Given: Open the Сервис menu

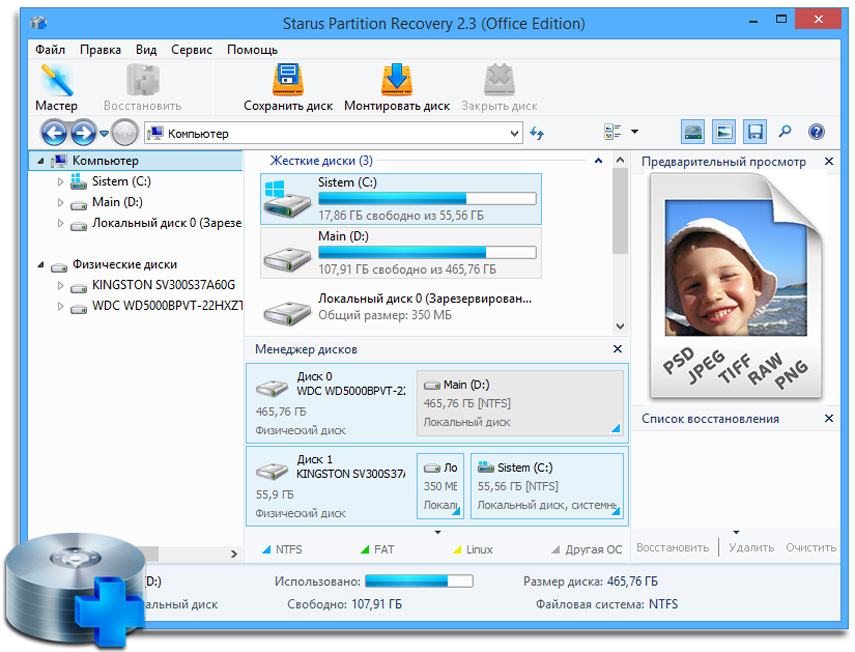Looking at the screenshot, I should tap(191, 50).
